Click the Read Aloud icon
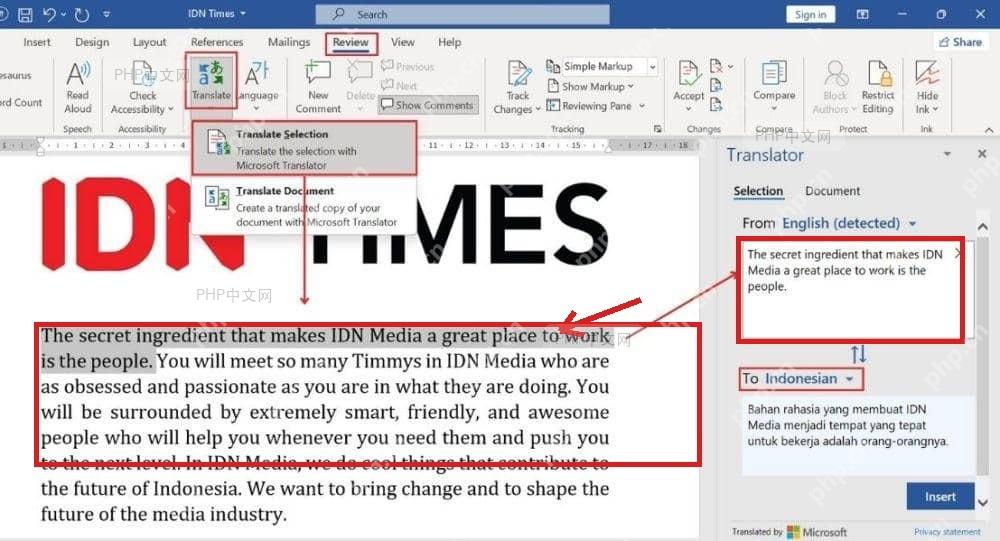This screenshot has height=541, width=1000. click(x=78, y=74)
